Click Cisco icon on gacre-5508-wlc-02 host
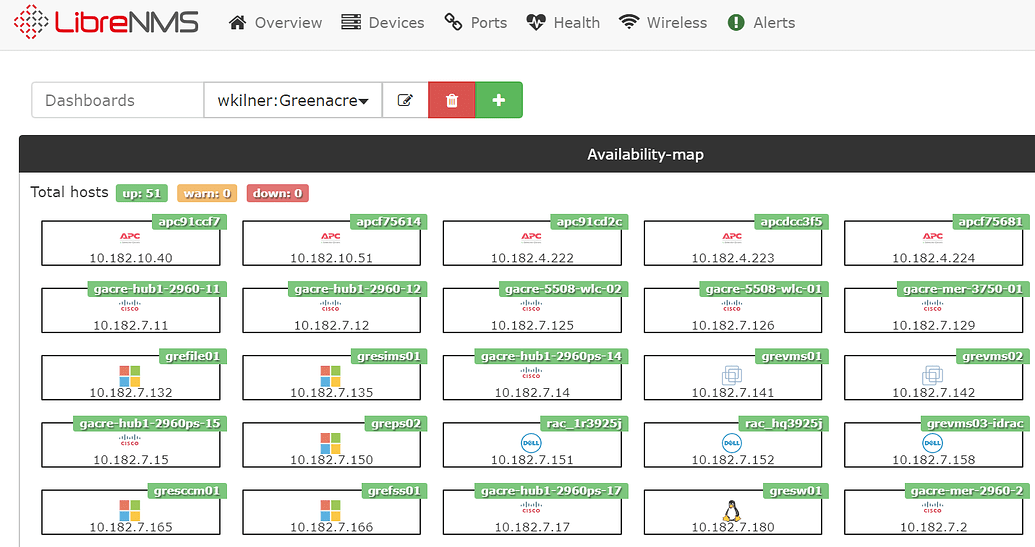1035x547 pixels. coord(530,307)
